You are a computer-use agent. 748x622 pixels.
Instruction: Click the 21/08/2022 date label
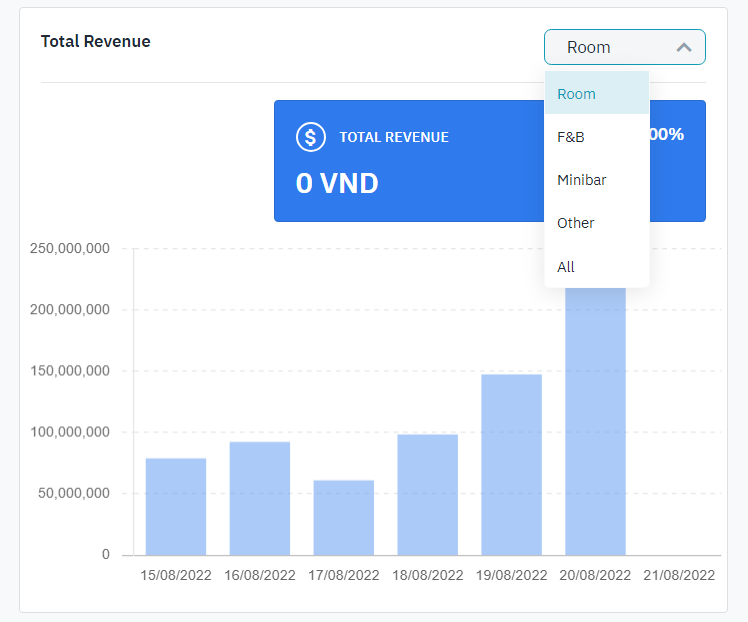(679, 575)
